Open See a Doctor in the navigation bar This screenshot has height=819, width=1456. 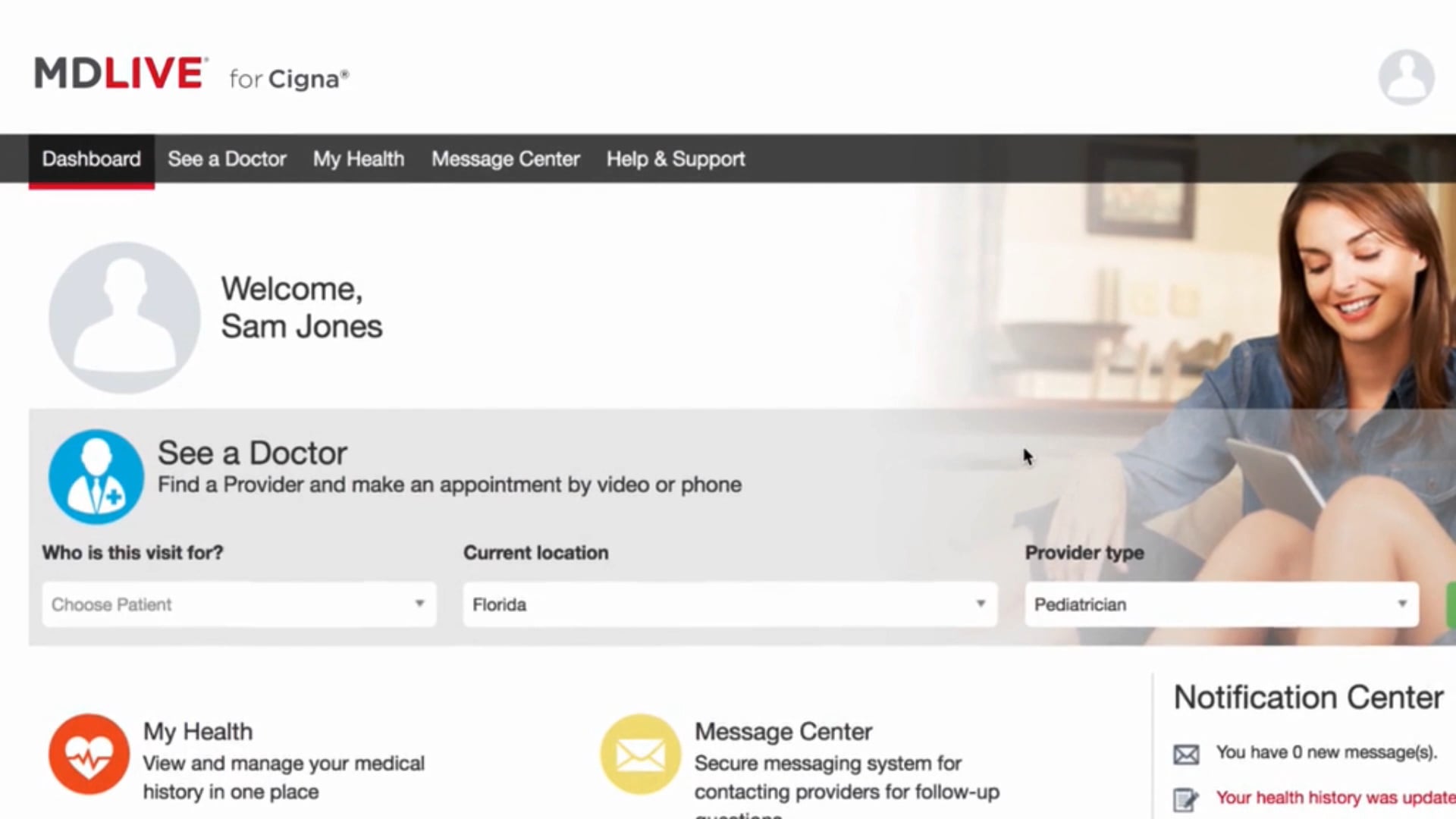point(227,159)
